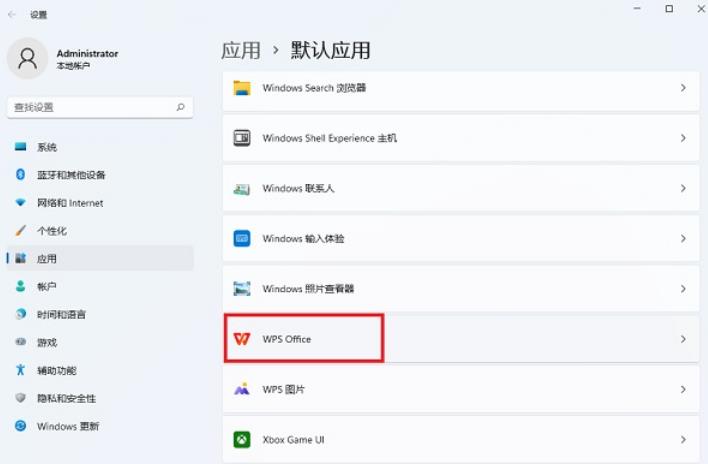The image size is (708, 464).
Task: Select Windows 更新 in the sidebar
Action: pos(100,426)
